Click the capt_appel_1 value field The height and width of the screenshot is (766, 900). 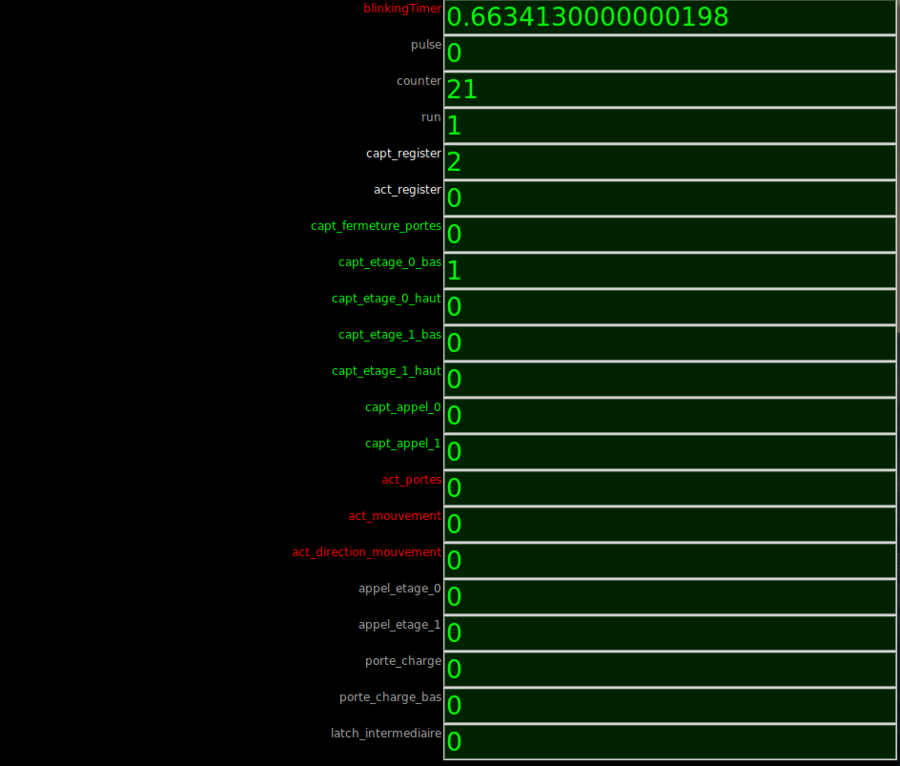pos(669,452)
